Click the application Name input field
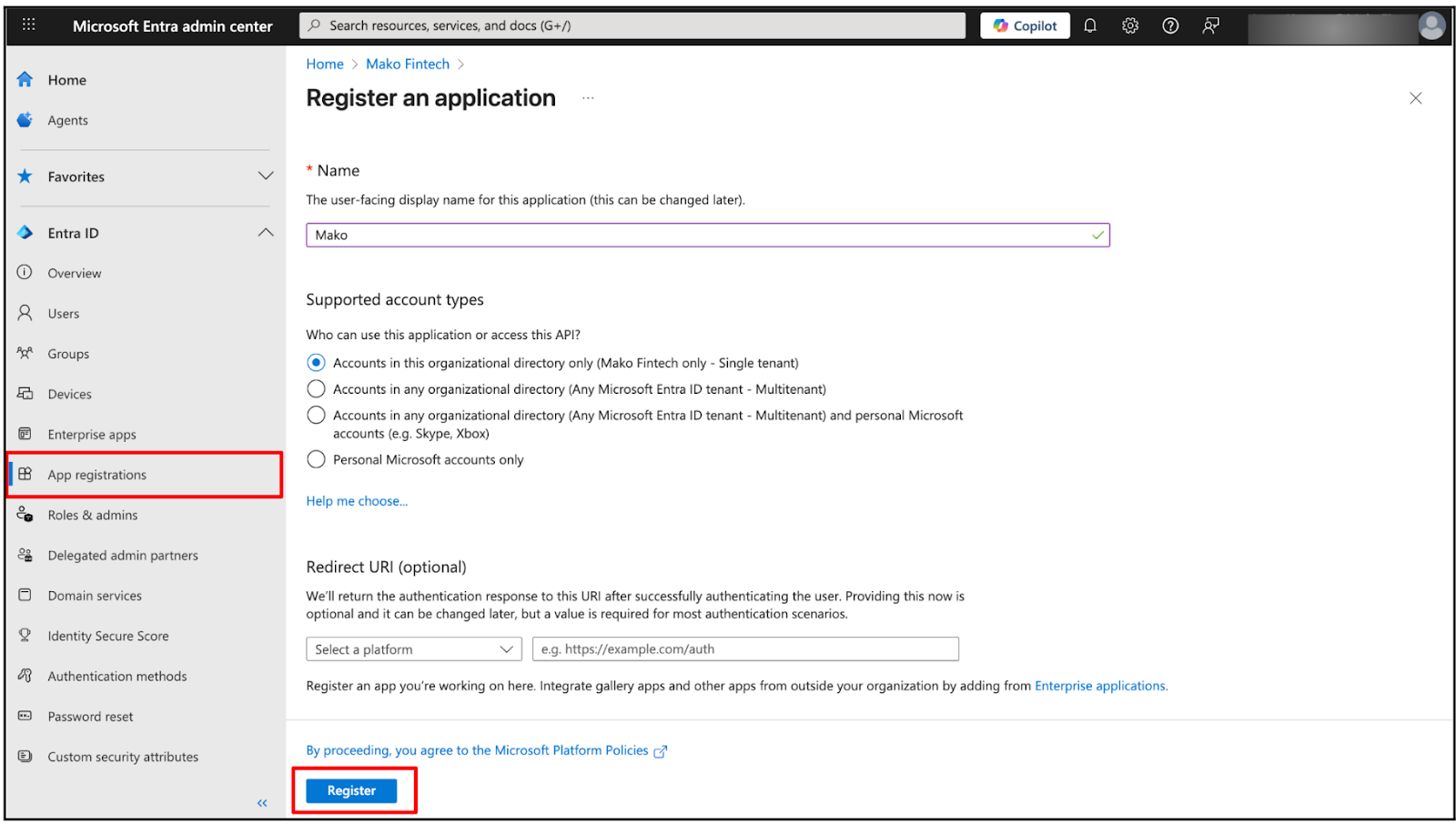The height and width of the screenshot is (824, 1456). tap(708, 235)
